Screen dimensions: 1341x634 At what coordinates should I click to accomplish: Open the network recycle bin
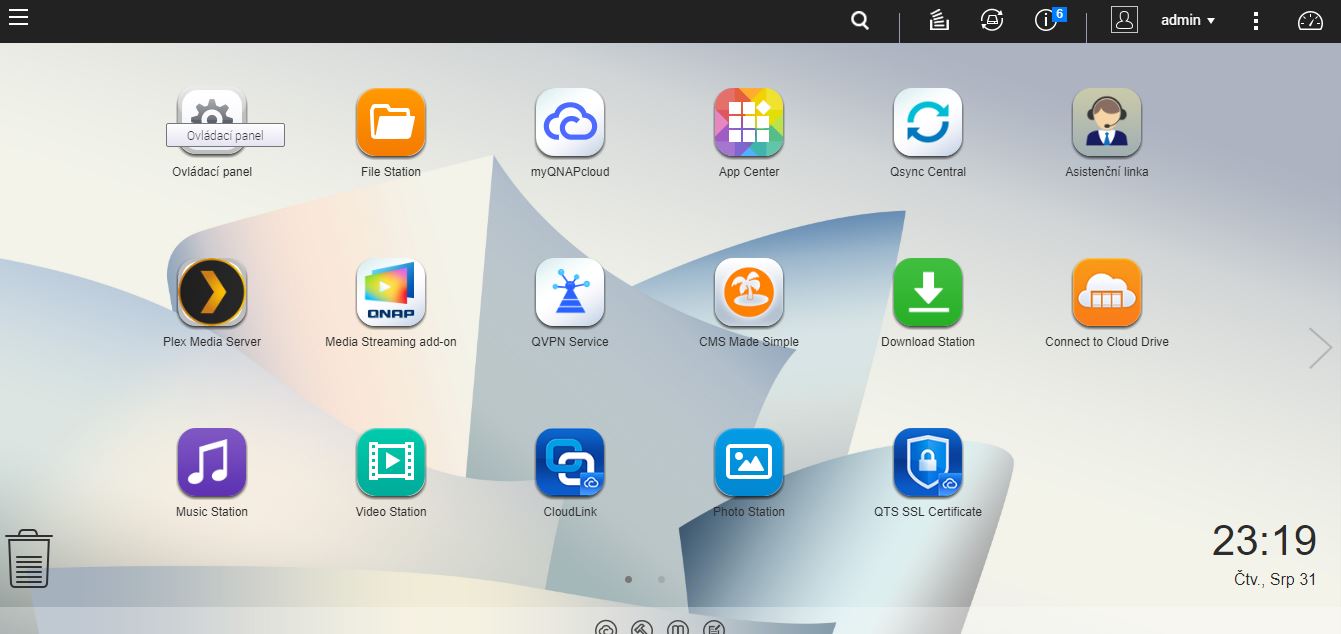coord(29,559)
